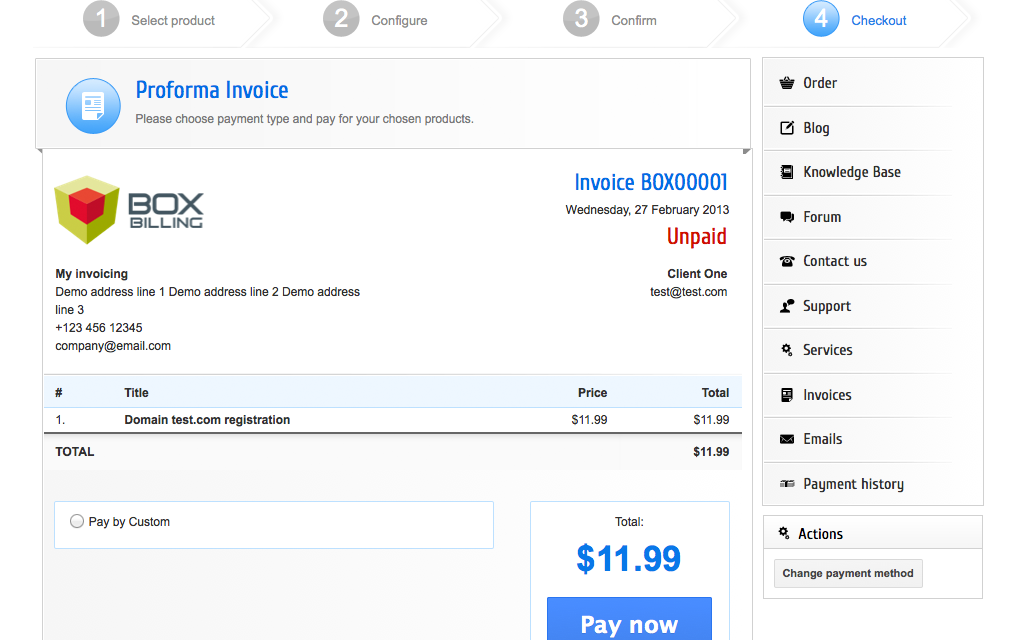The image size is (1024, 640).
Task: Click the Support person icon
Action: tap(786, 306)
